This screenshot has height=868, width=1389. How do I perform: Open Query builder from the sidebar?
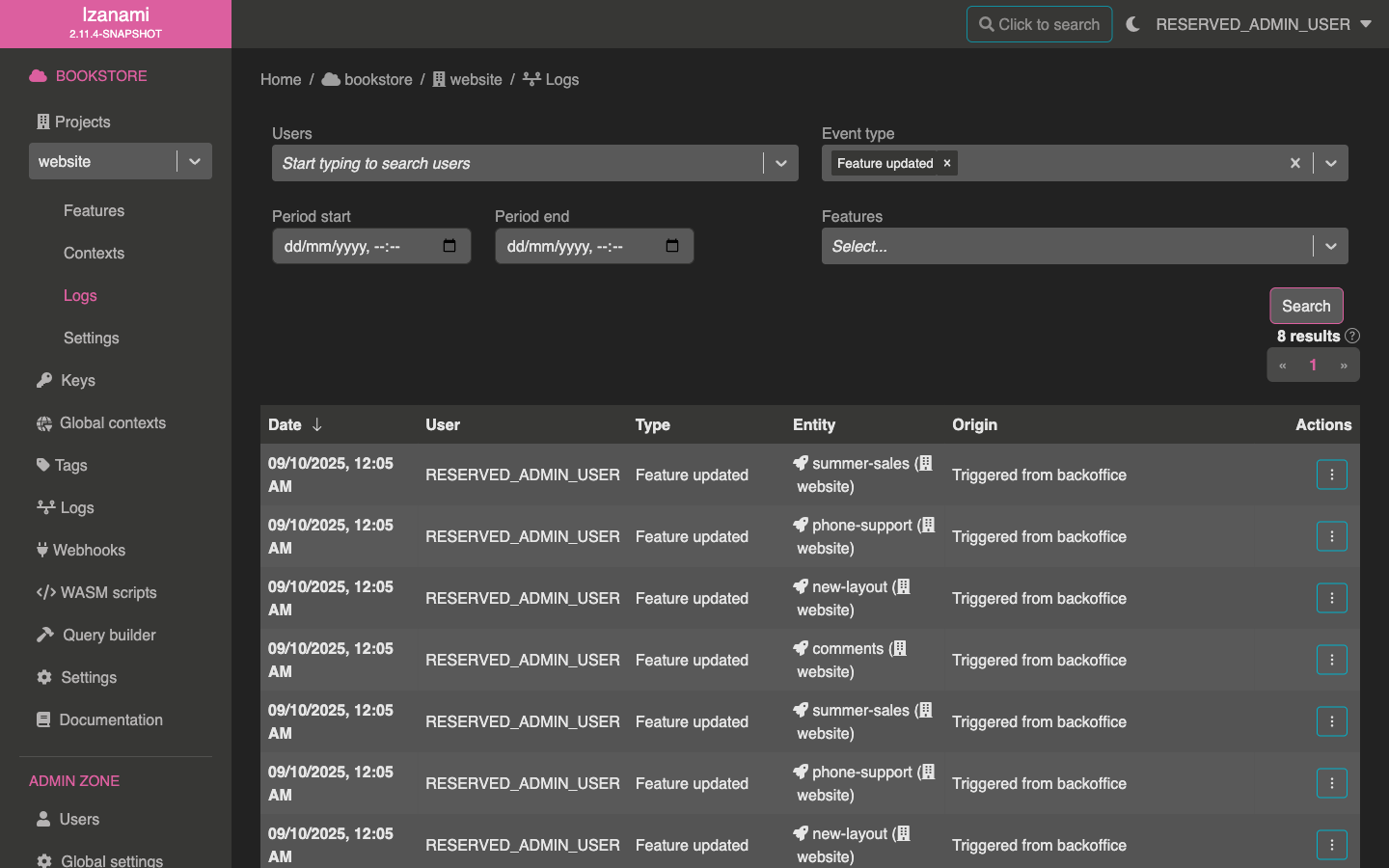click(x=109, y=635)
